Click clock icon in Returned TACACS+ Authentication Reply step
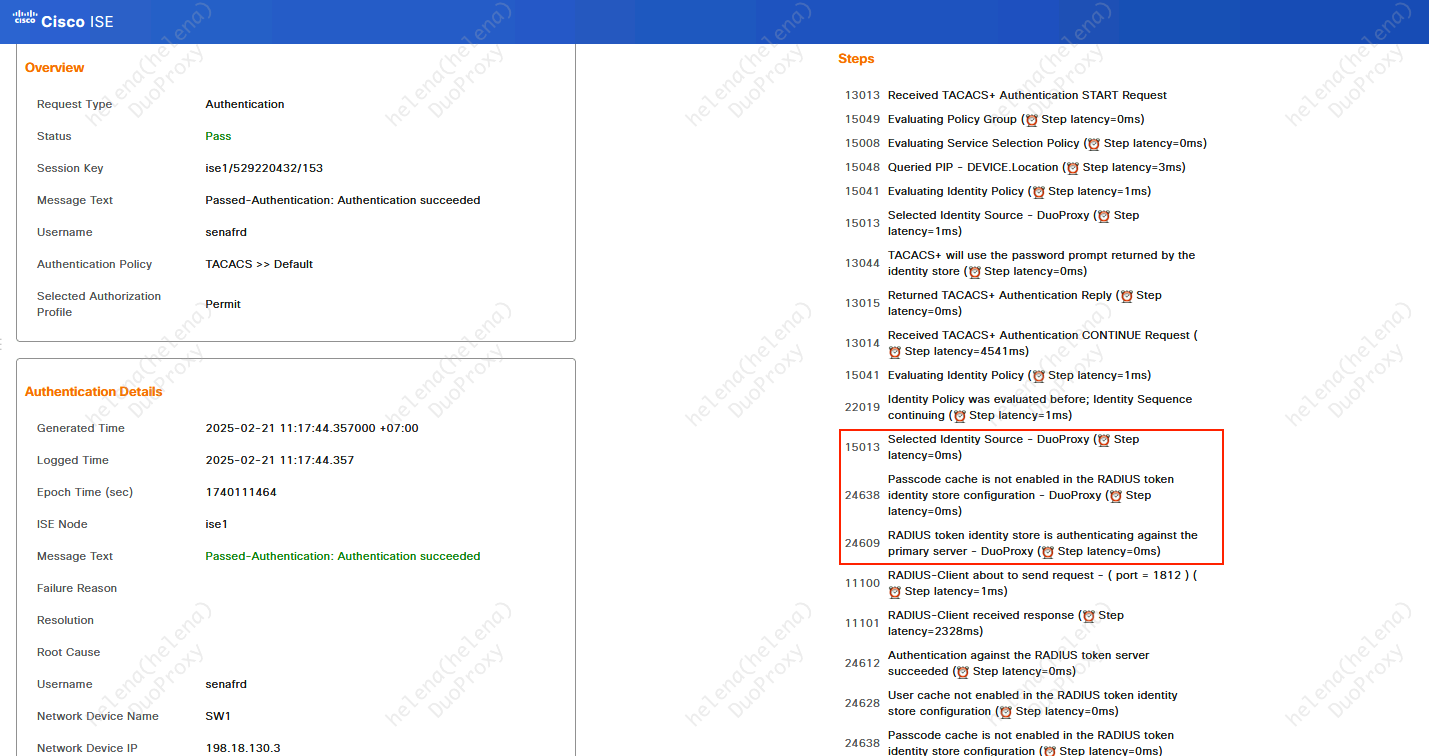 (1126, 296)
